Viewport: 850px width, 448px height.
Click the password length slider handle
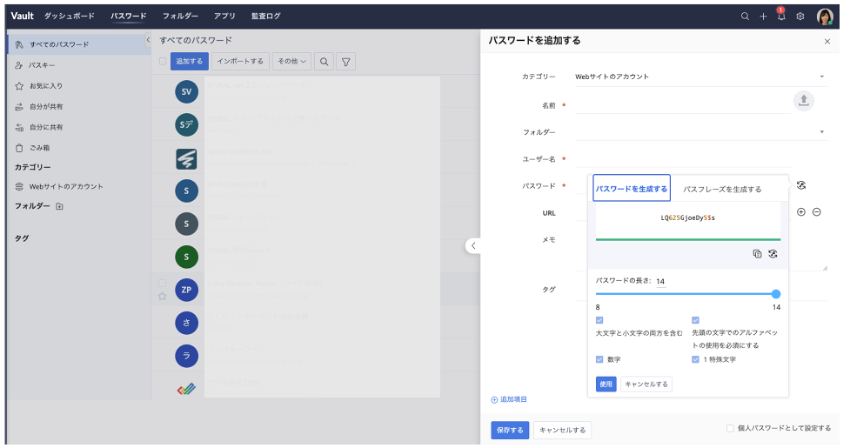point(776,294)
